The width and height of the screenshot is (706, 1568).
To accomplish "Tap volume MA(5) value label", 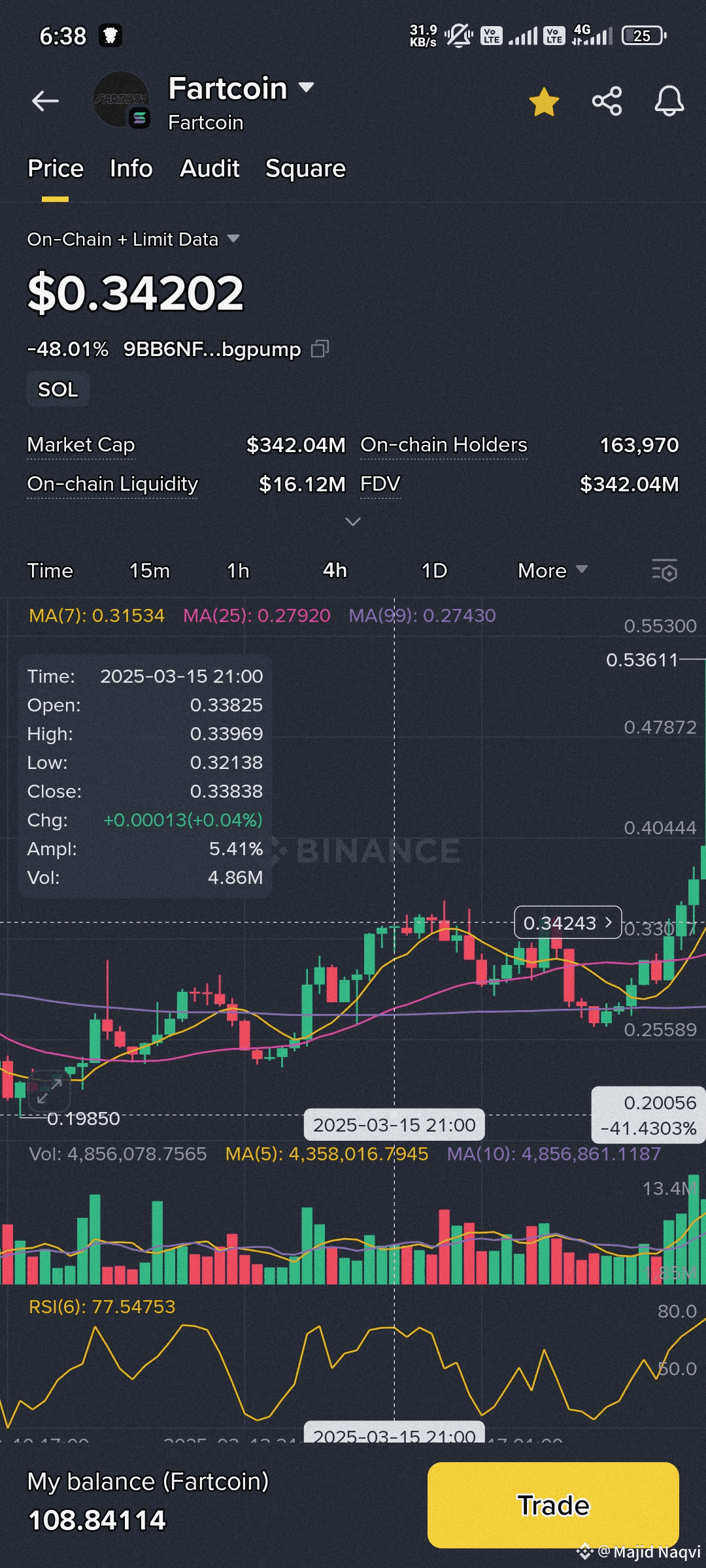I will (327, 1154).
